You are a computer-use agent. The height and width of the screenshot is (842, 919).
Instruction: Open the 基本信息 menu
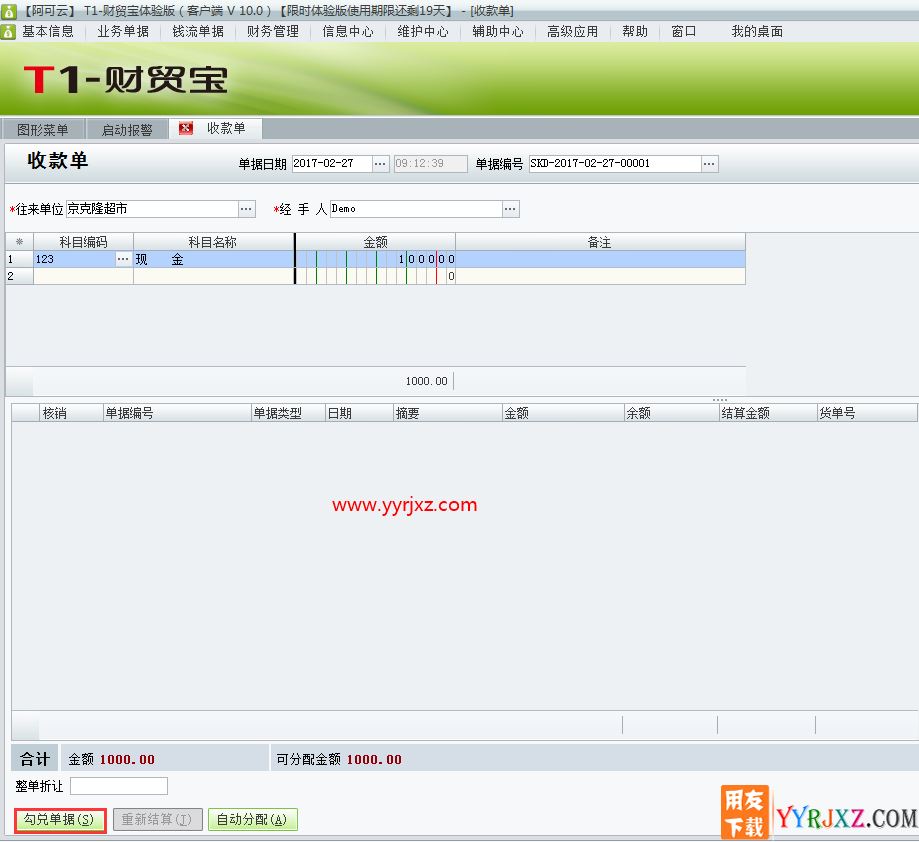click(x=48, y=32)
